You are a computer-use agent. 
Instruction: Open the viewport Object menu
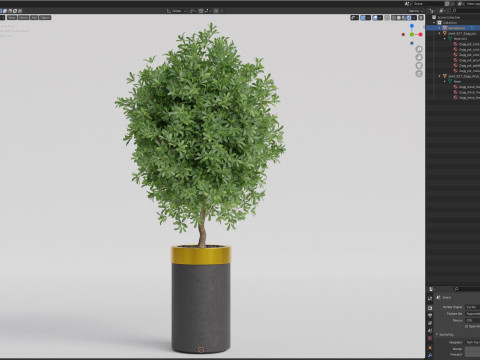coord(45,17)
